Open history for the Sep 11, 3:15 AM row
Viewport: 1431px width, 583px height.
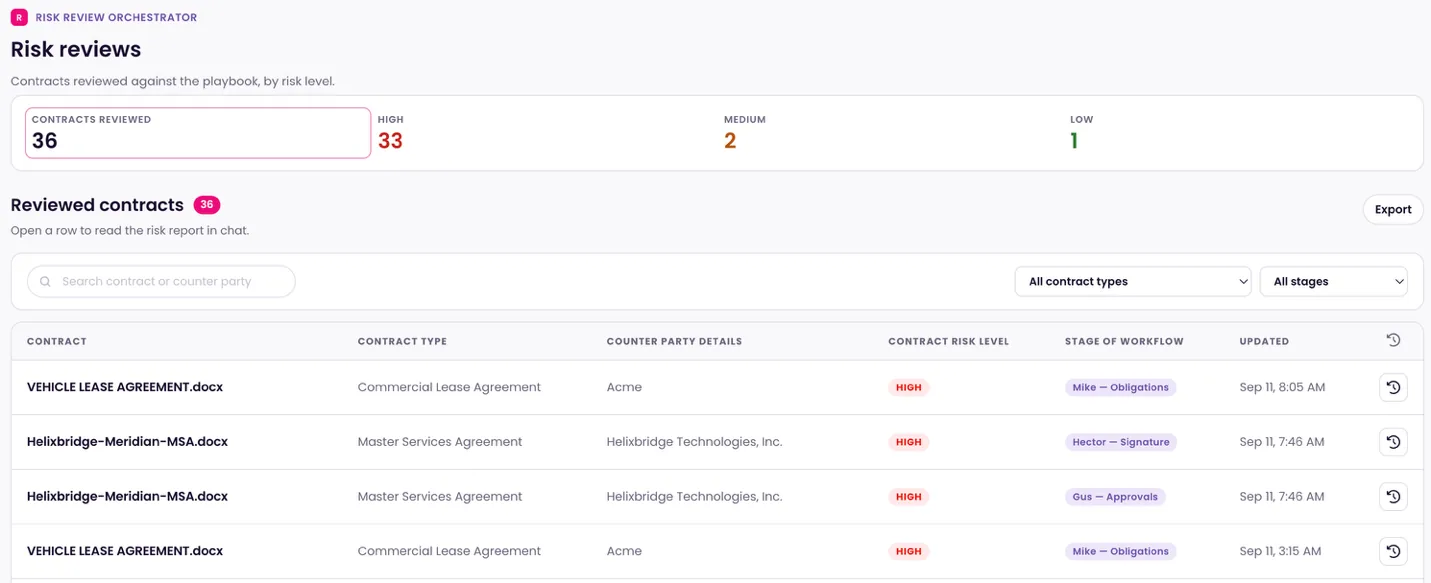click(x=1393, y=551)
